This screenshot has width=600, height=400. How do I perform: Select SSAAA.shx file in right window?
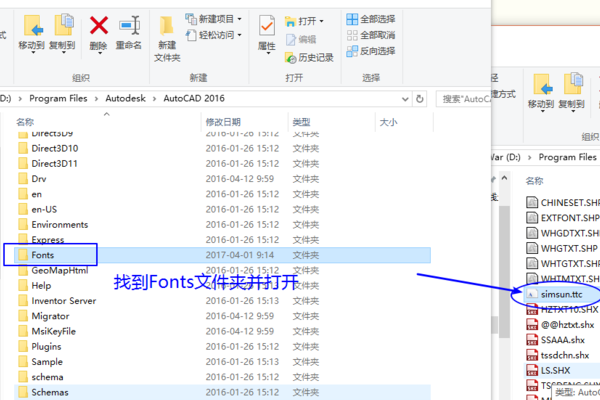click(556, 340)
